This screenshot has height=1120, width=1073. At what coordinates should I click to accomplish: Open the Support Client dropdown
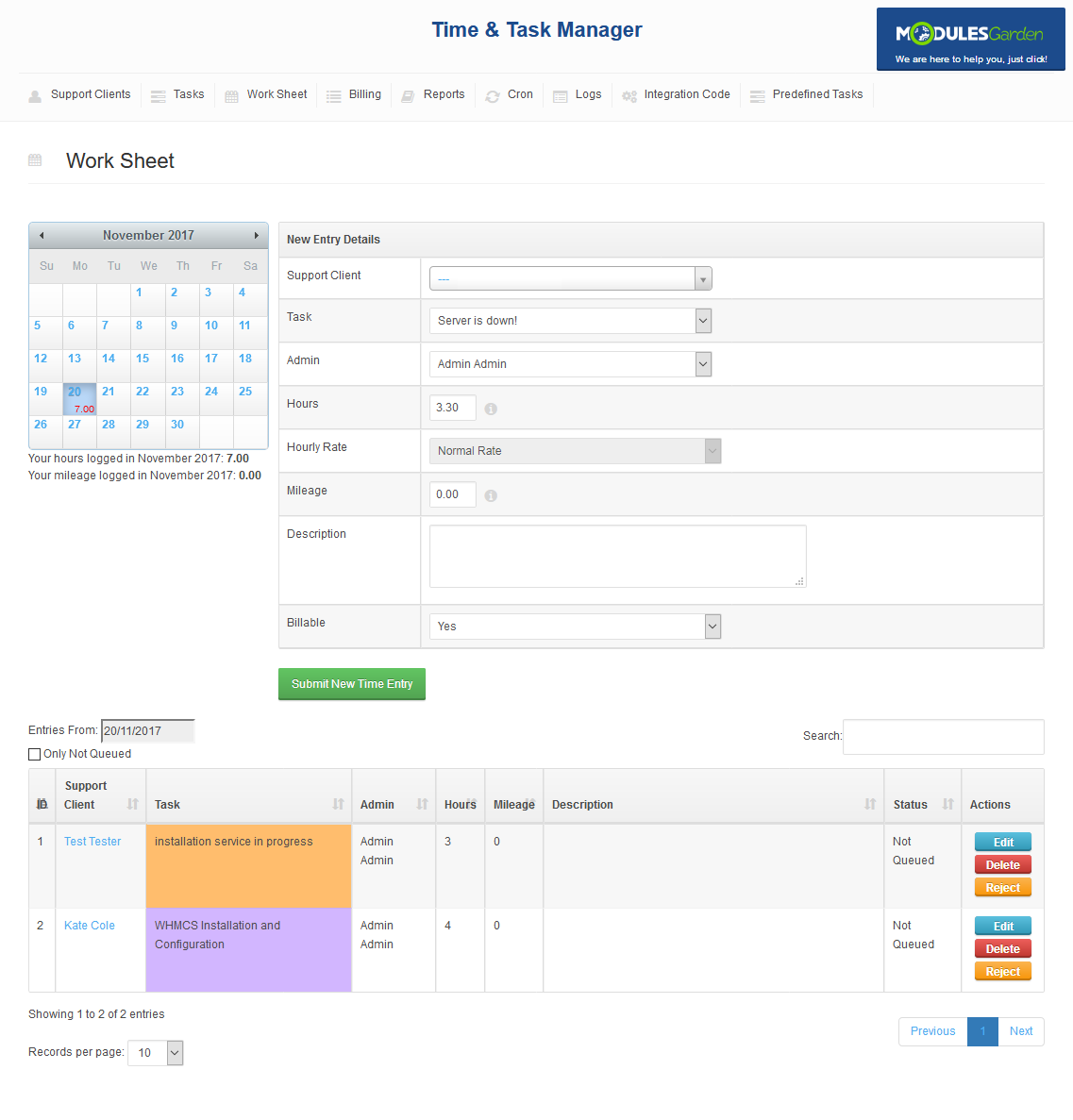(x=571, y=278)
